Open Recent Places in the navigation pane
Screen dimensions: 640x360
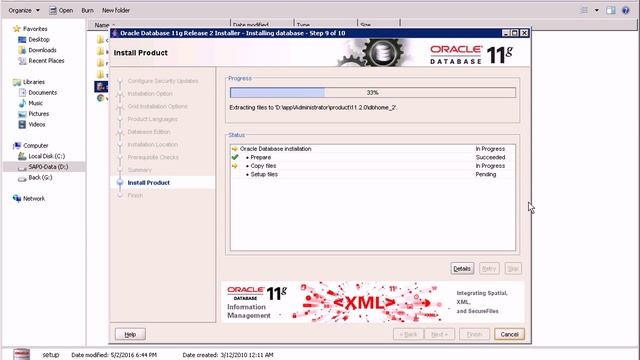(46, 60)
